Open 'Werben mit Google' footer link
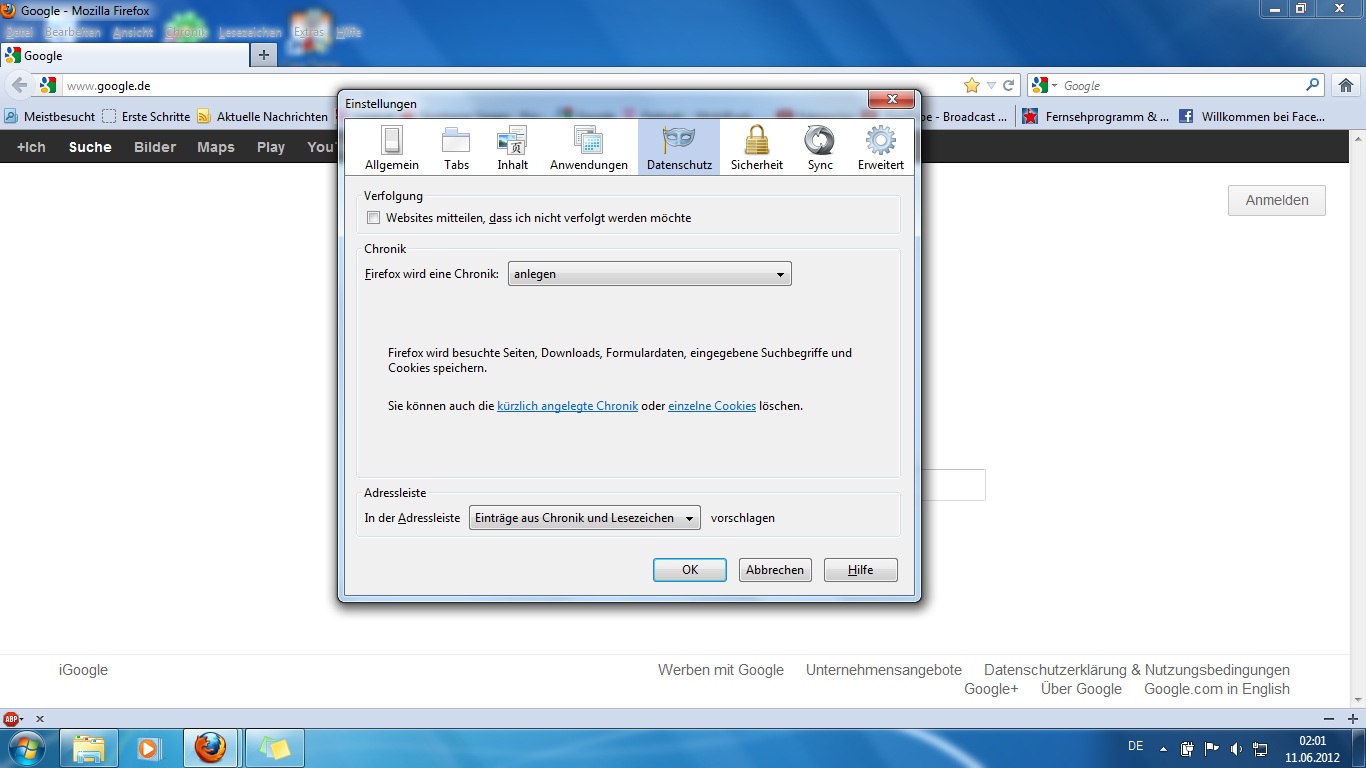 point(721,670)
